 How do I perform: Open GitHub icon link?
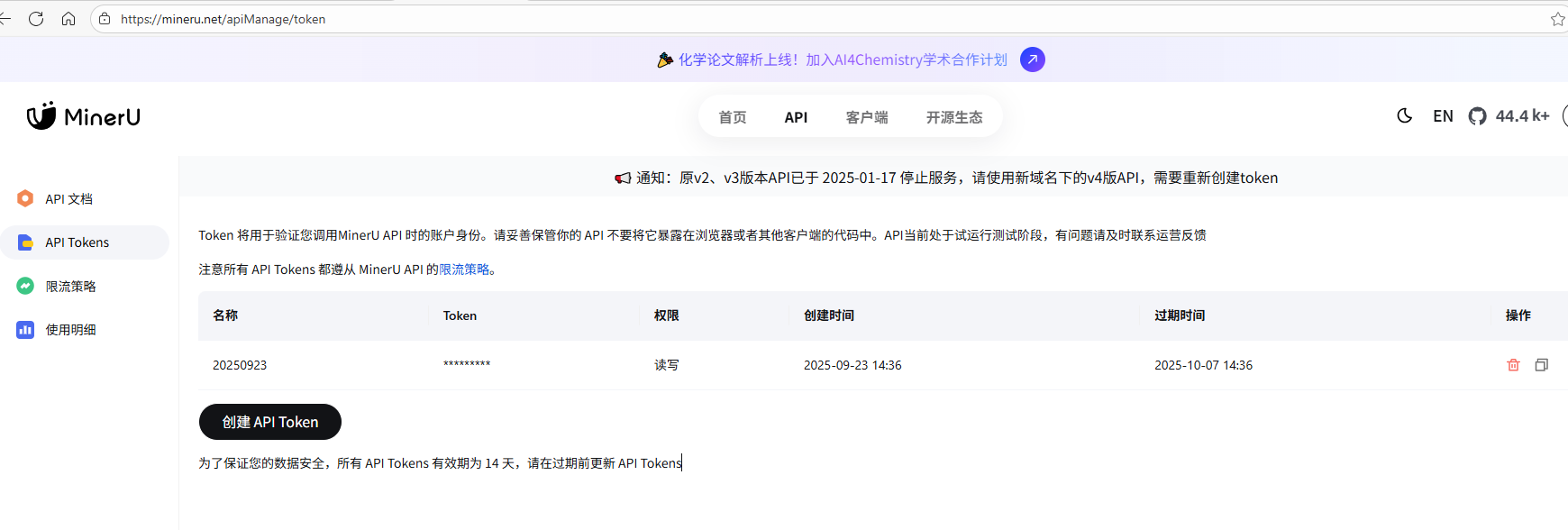pos(1477,115)
